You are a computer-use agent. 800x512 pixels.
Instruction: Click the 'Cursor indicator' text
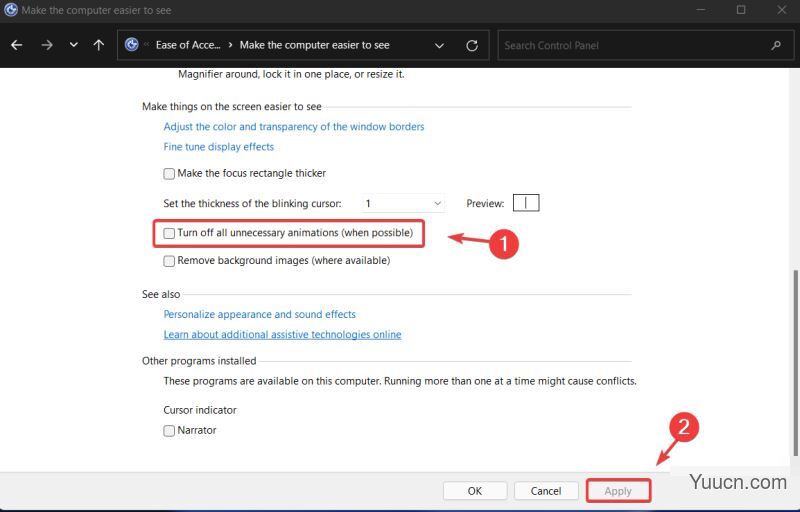[199, 410]
